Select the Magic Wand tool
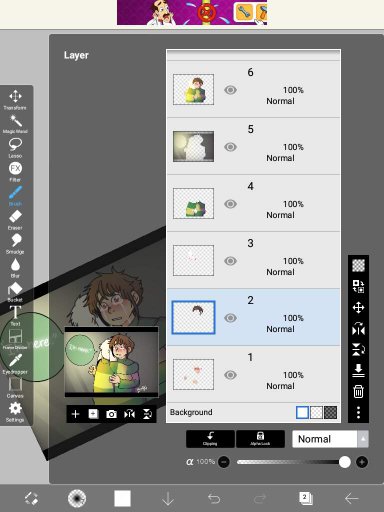 click(15, 124)
